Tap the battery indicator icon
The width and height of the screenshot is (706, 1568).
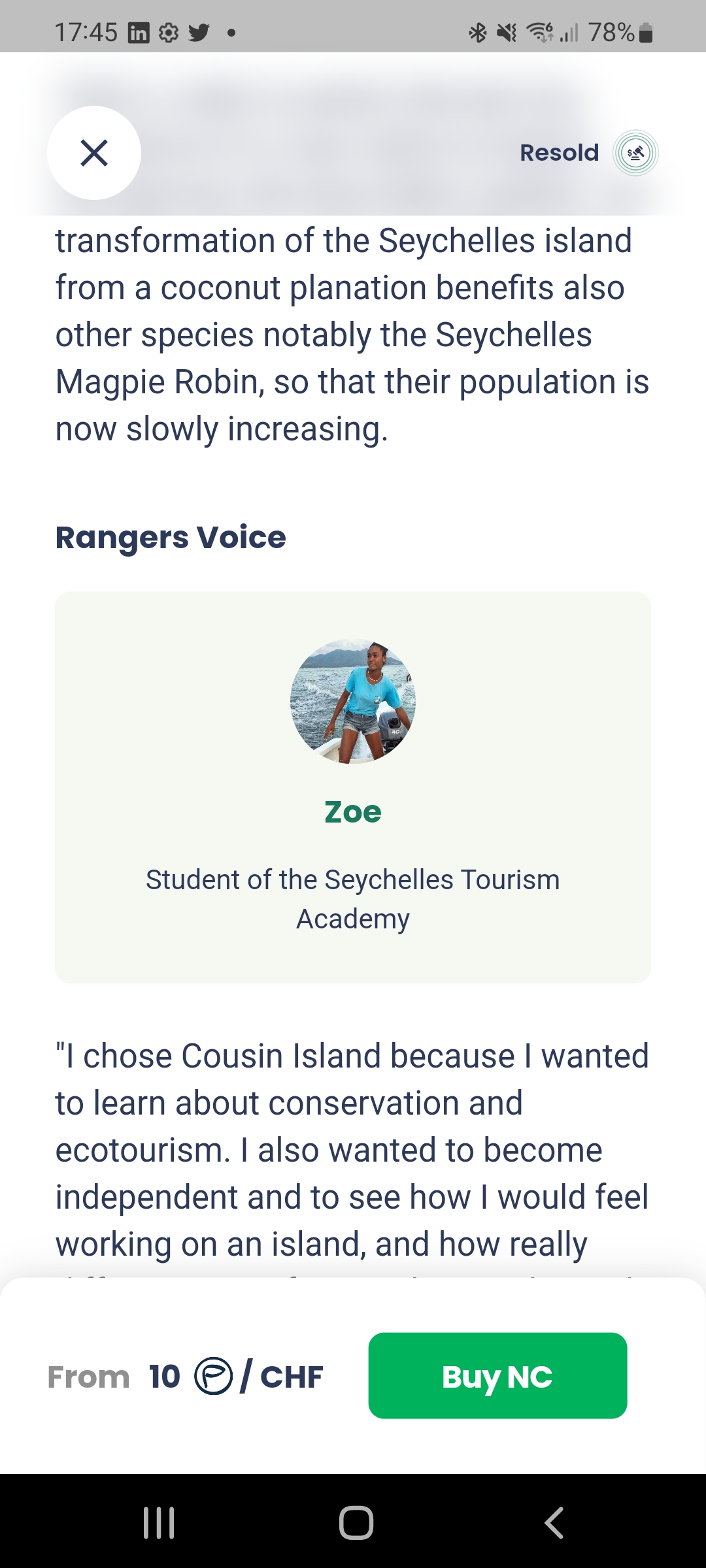pyautogui.click(x=646, y=32)
